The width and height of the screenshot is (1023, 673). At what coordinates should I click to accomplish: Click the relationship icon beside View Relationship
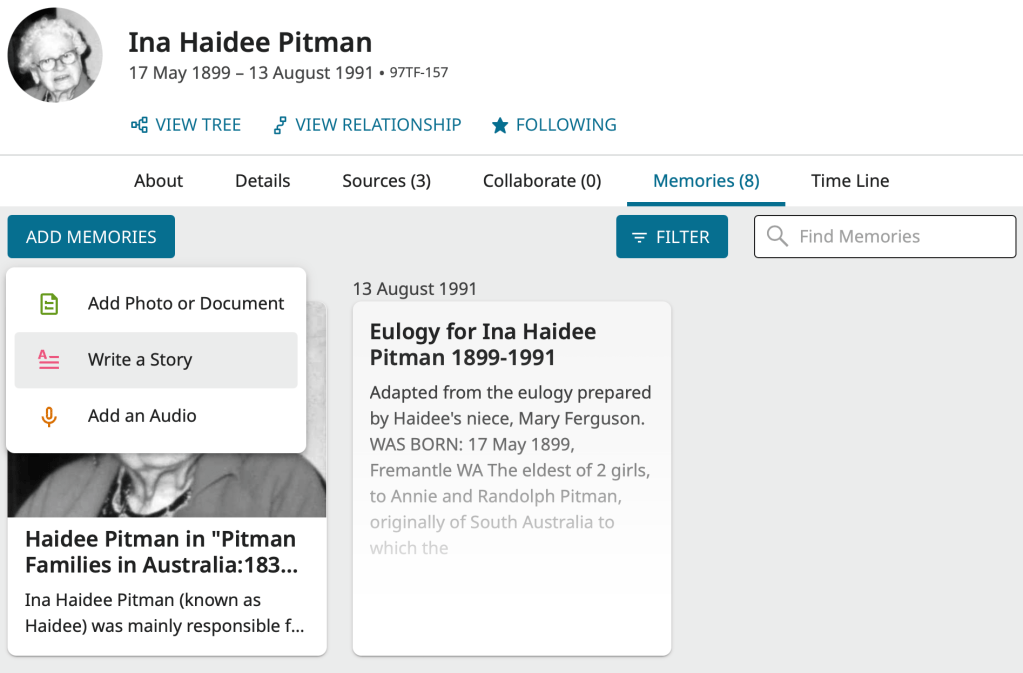point(280,125)
